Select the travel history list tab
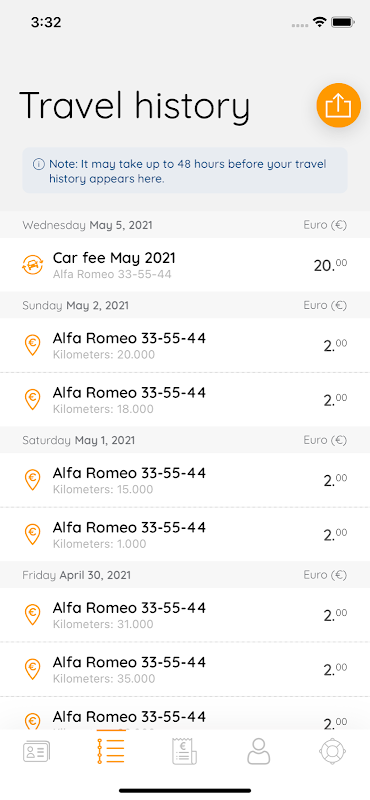 [x=111, y=748]
